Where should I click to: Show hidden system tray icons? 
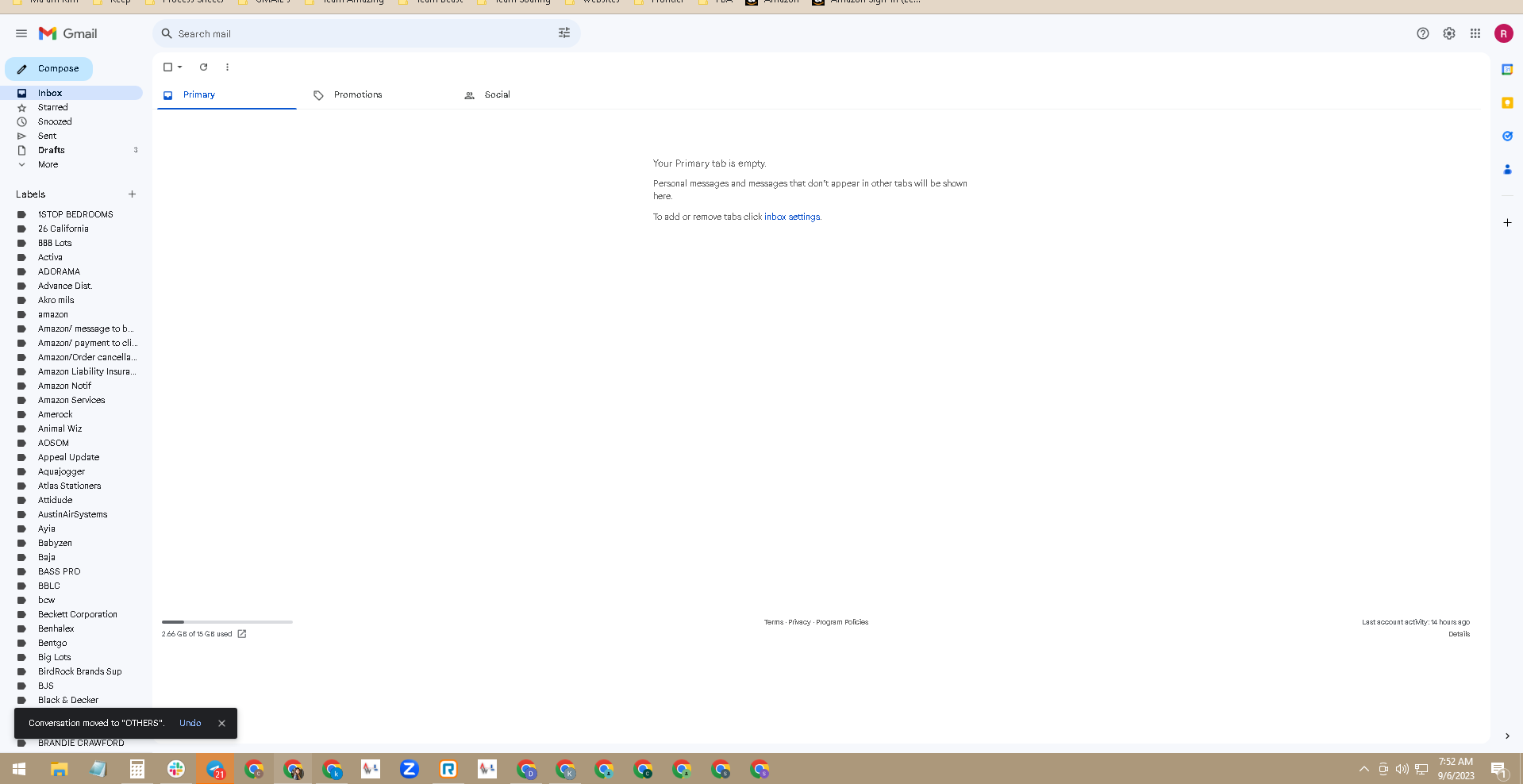click(1363, 769)
